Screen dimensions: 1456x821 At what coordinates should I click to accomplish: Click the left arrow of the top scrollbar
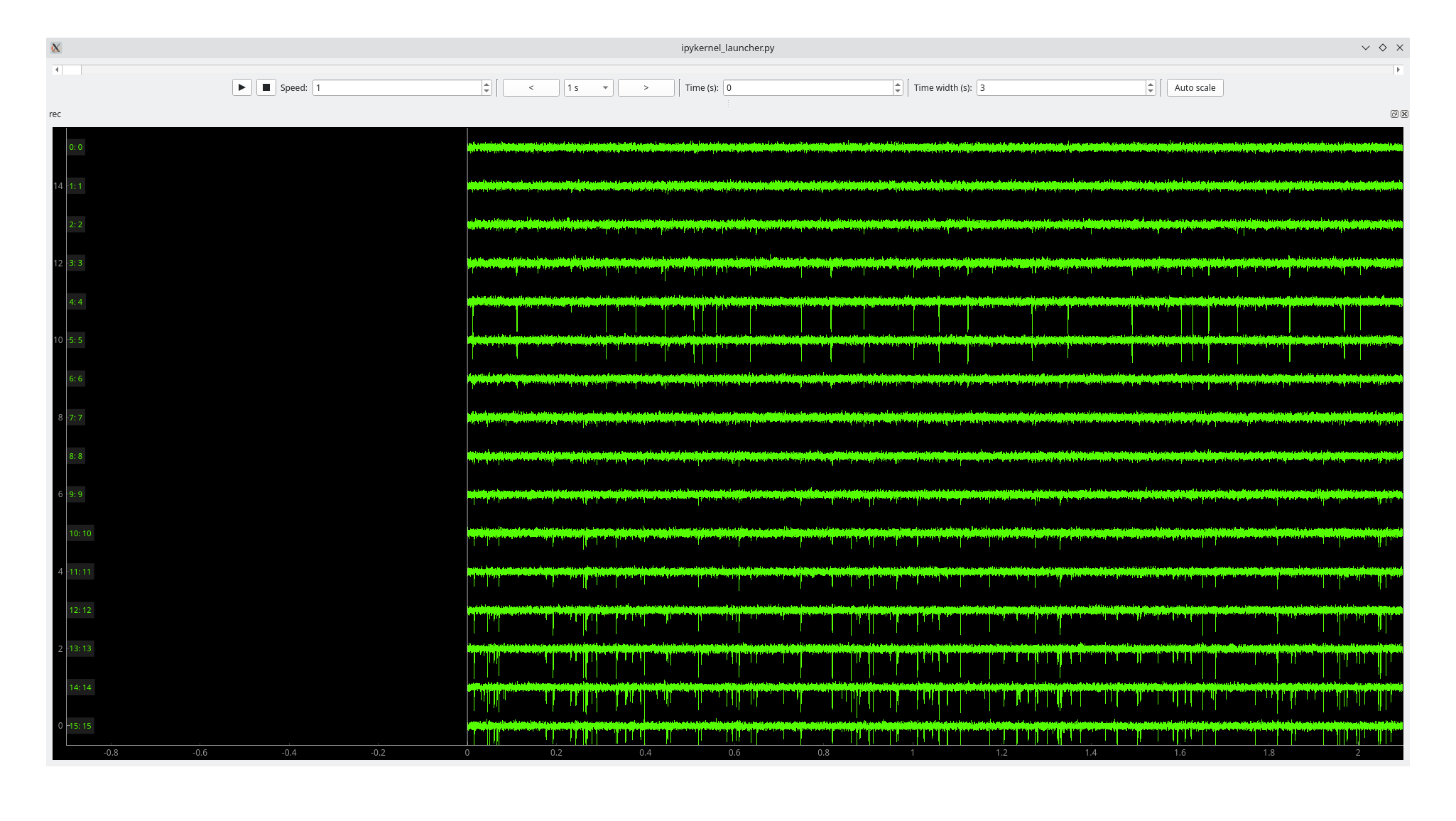(57, 70)
